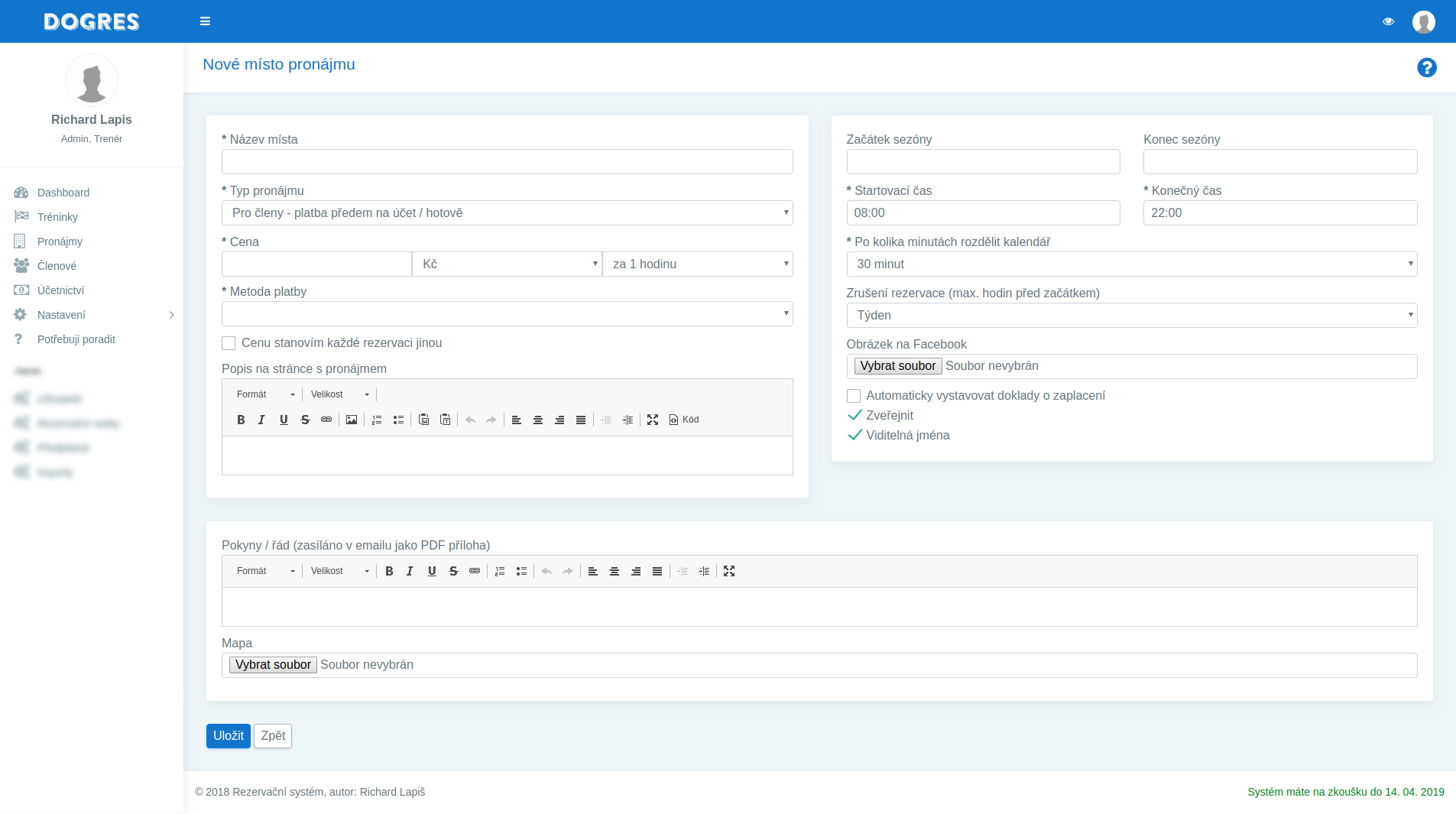Click the Kód source button in the editor
The width and height of the screenshot is (1456, 814).
(684, 420)
